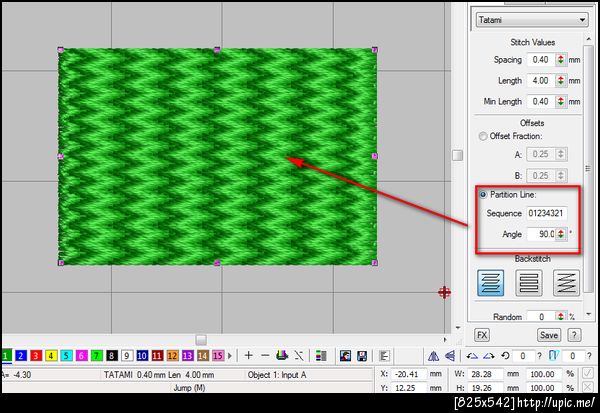The height and width of the screenshot is (413, 600).
Task: Select the Partition Line radio button
Action: [x=483, y=194]
